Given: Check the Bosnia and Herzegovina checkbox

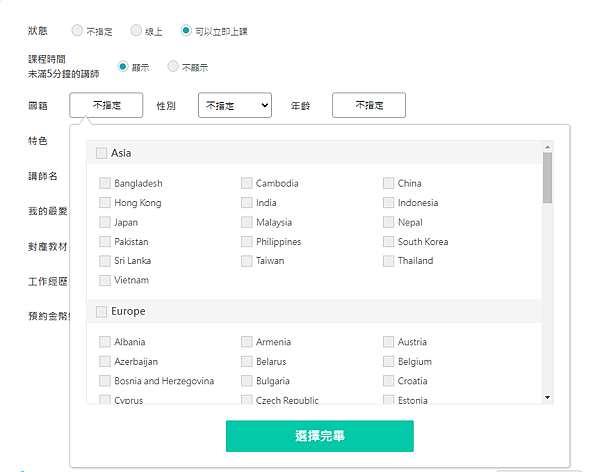Looking at the screenshot, I should coord(105,381).
